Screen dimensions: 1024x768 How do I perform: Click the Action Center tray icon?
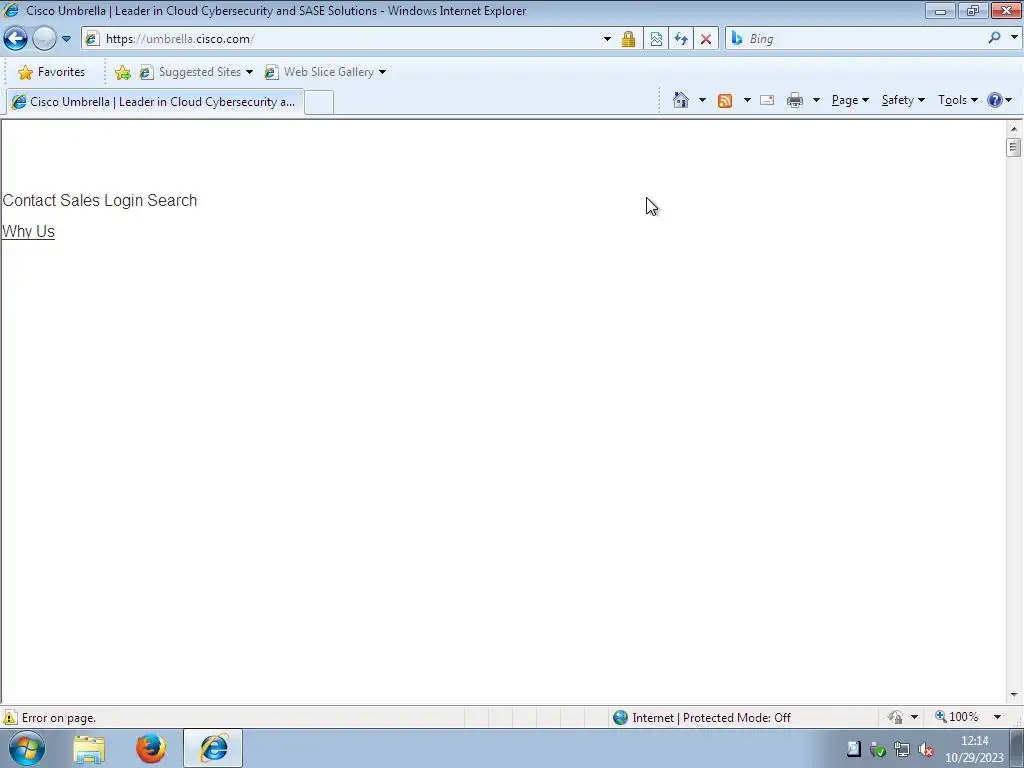coord(854,750)
